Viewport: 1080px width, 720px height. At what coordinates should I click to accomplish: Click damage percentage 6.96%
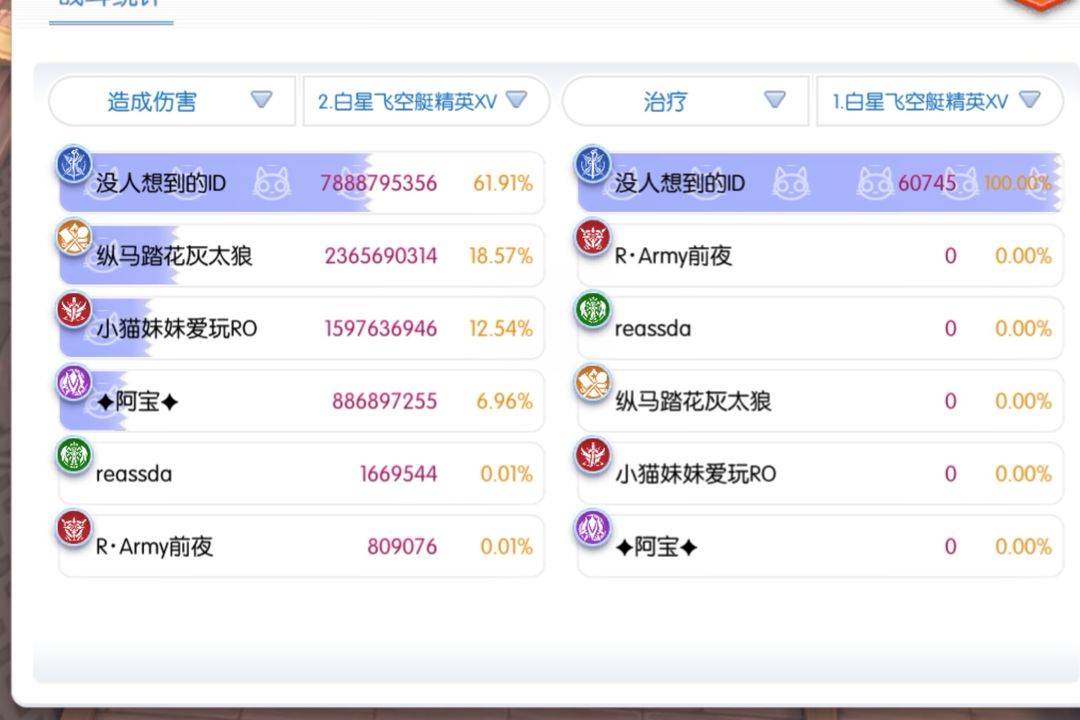pyautogui.click(x=505, y=402)
